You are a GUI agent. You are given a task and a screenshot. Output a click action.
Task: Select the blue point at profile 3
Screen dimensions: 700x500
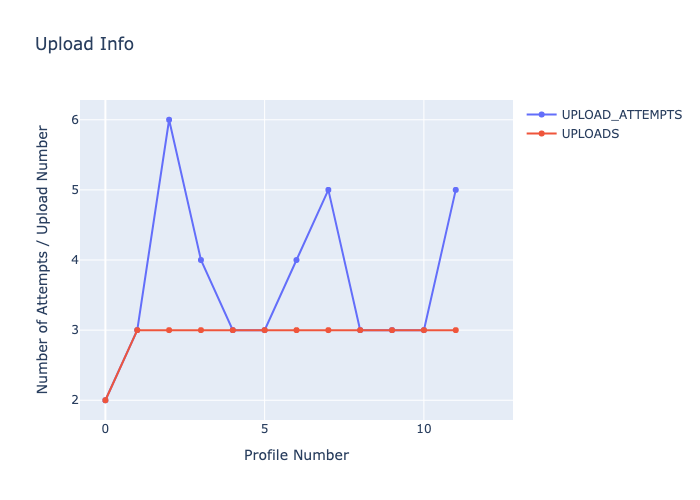point(201,260)
